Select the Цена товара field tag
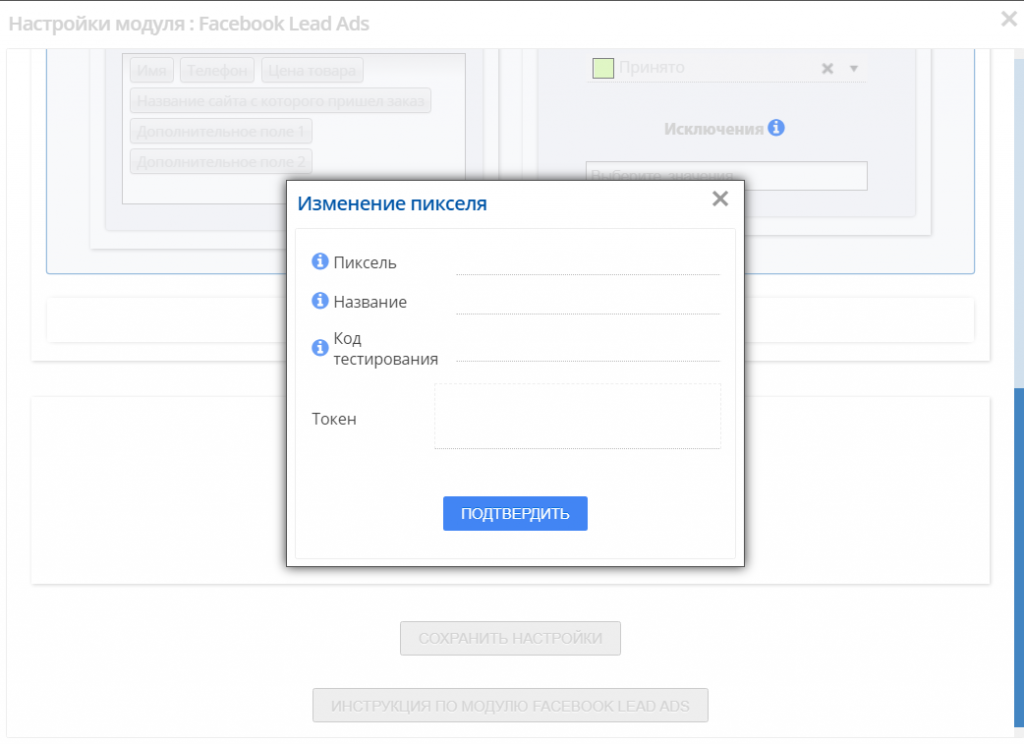This screenshot has width=1024, height=744. tap(312, 71)
